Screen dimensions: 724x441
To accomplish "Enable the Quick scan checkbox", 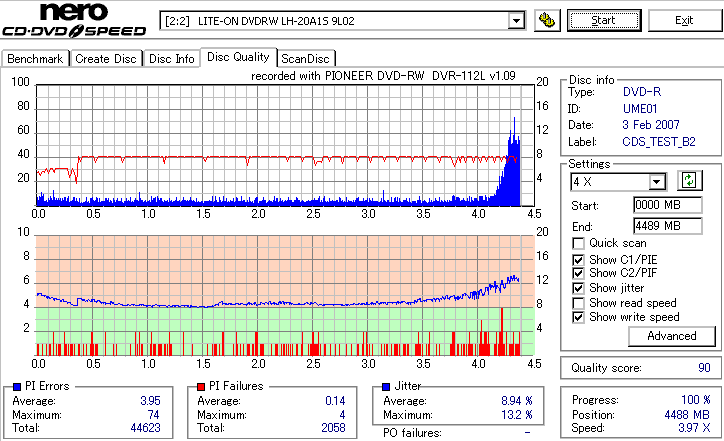I will [578, 243].
